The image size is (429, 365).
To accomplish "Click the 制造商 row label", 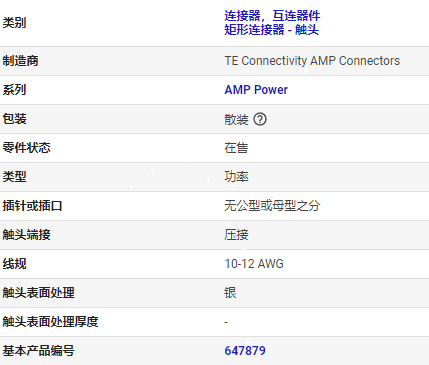I will [x=20, y=61].
